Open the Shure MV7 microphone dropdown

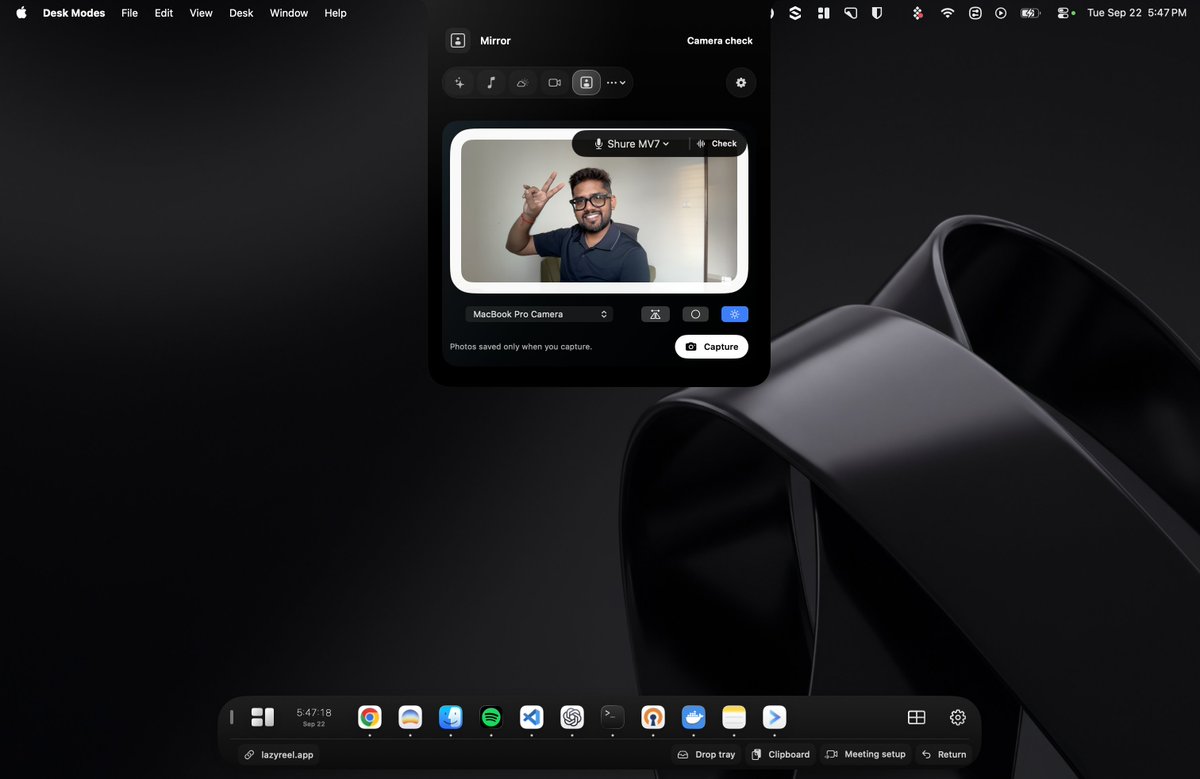632,144
